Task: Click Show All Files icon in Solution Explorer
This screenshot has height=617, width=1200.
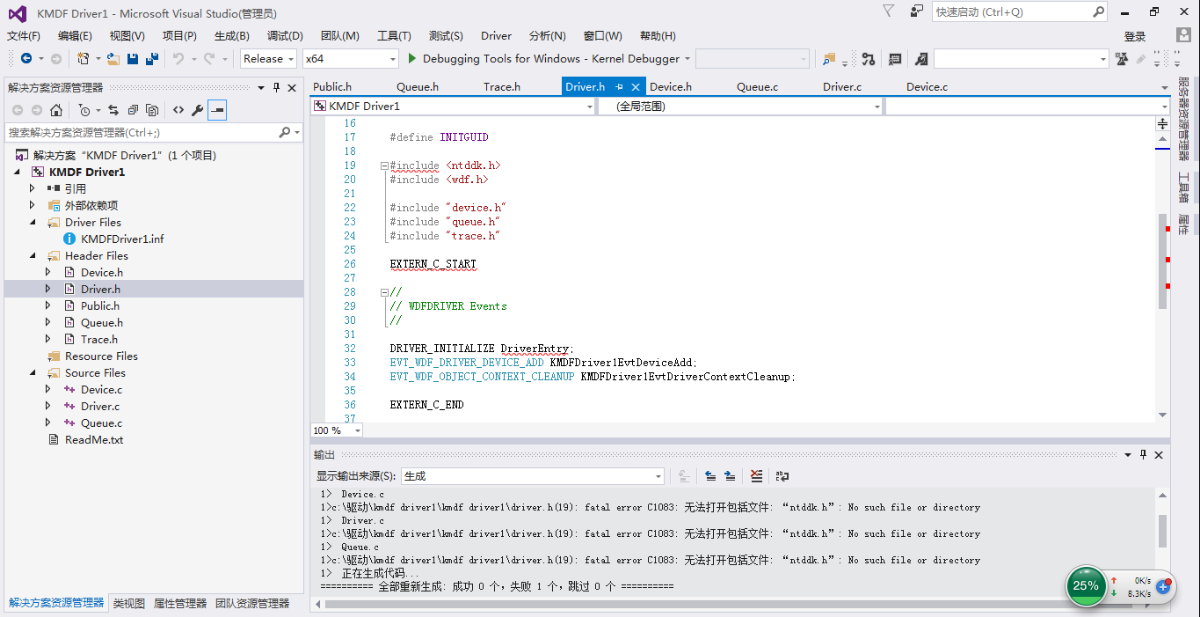Action: [152, 110]
